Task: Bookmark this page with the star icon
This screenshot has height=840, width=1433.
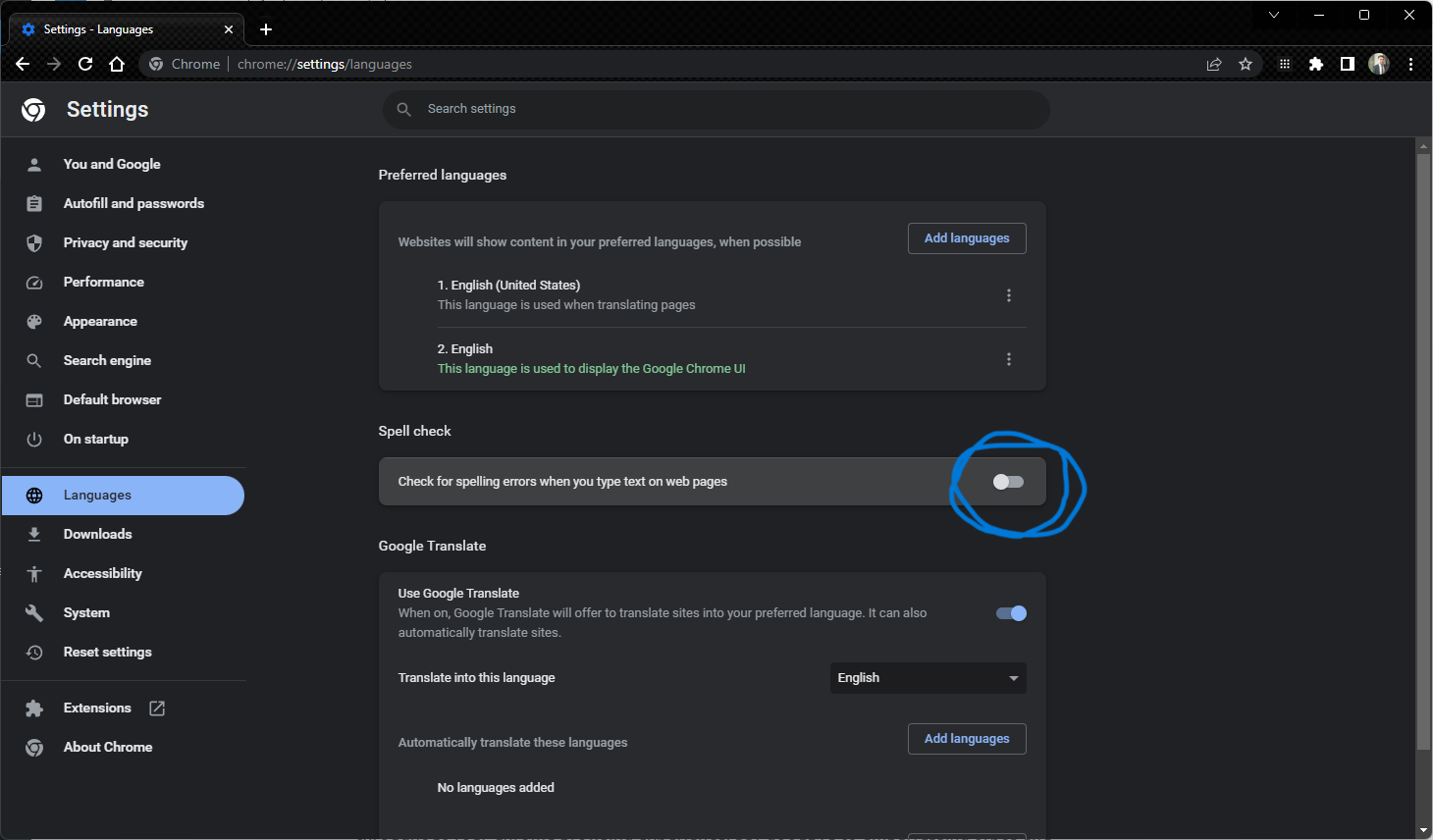Action: (x=1246, y=64)
